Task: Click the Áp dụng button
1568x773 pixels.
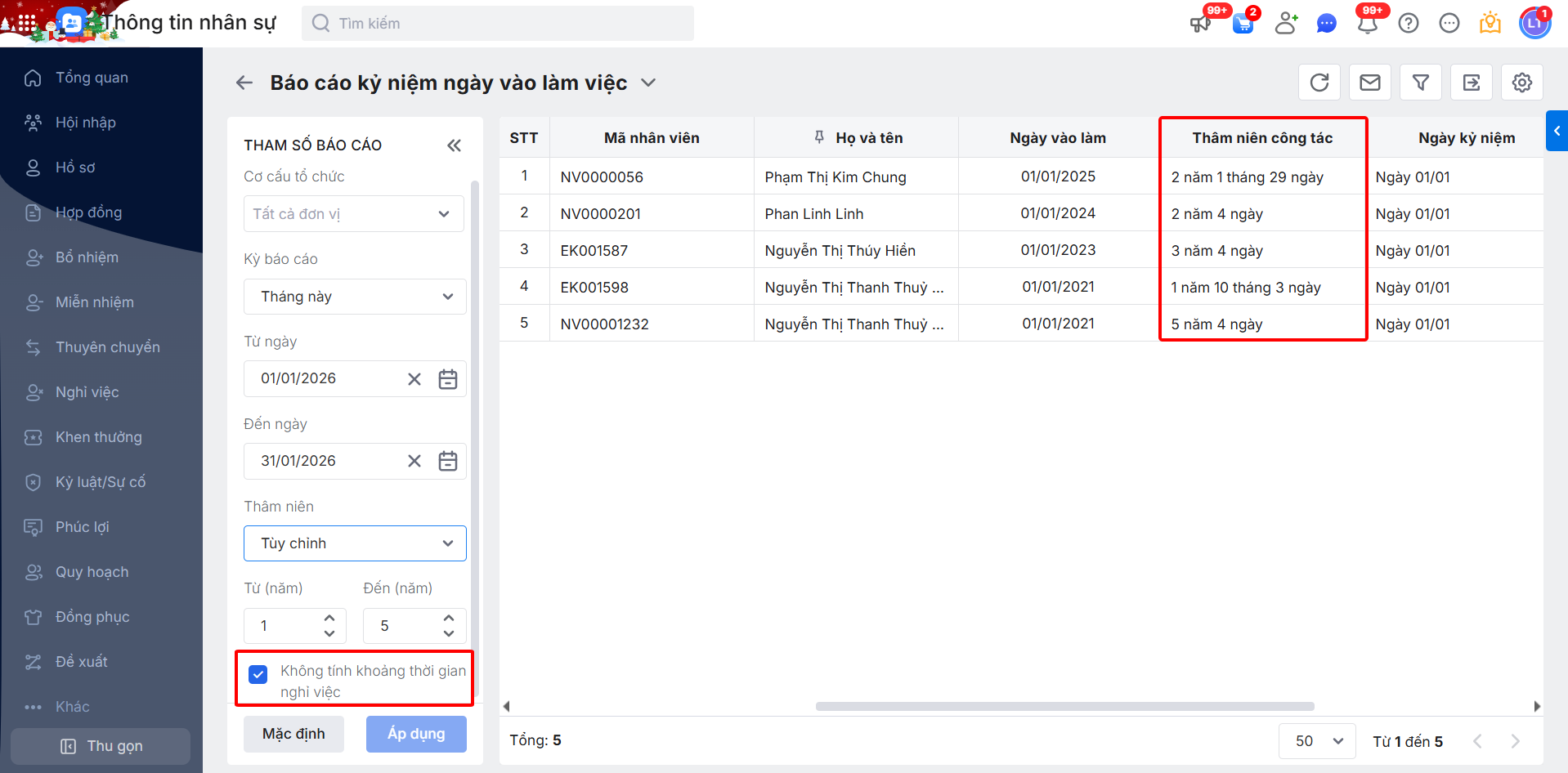Action: (x=416, y=734)
